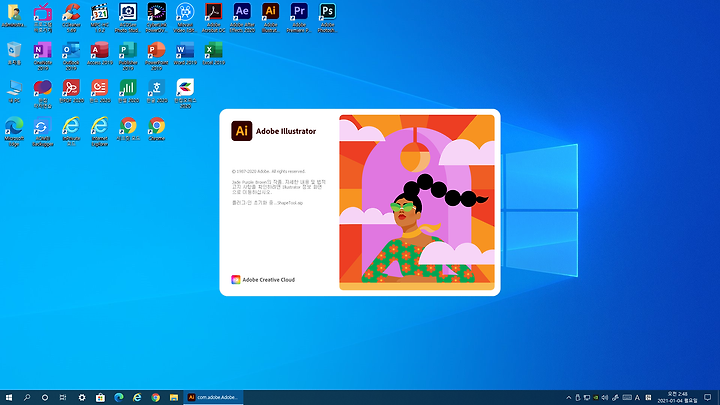Viewport: 720px width, 405px height.
Task: Open the Action Center notifications icon
Action: pyautogui.click(x=708, y=398)
